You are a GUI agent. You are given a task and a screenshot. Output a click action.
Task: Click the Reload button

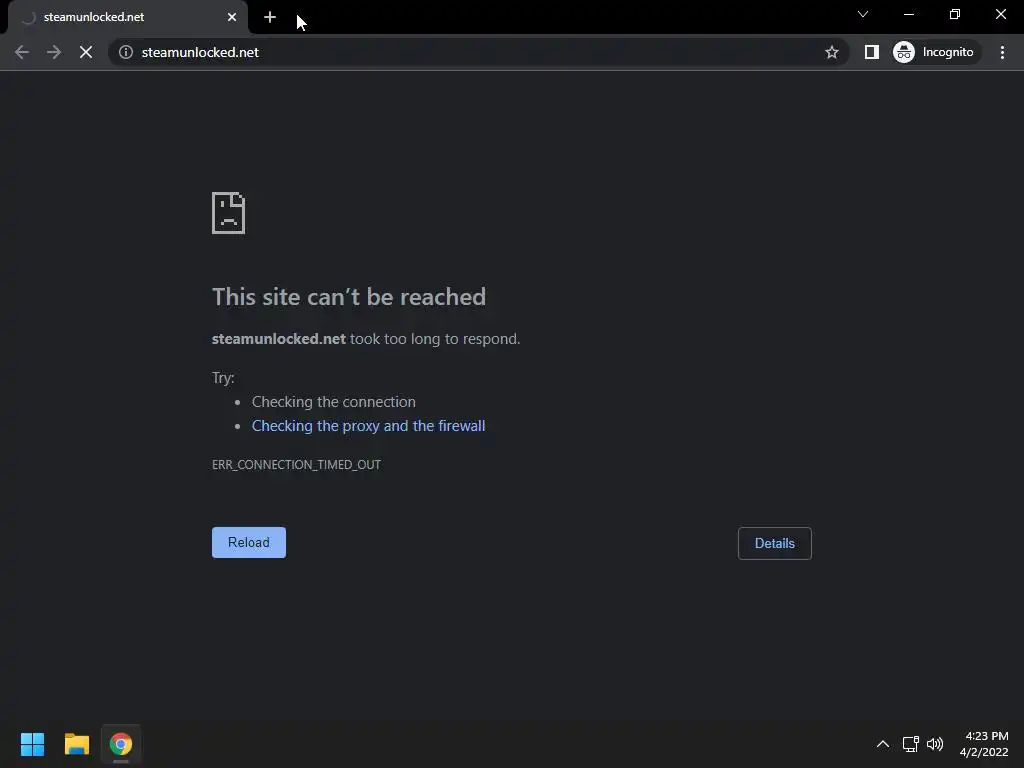coord(249,543)
